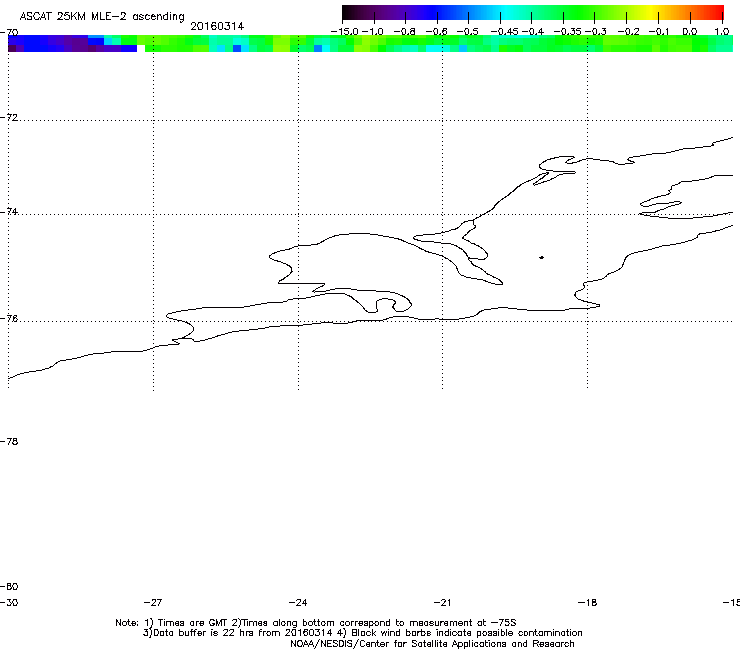Screen dimensions: 740x650
Task: Select the -0.8 color scale label
Action: tap(404, 32)
